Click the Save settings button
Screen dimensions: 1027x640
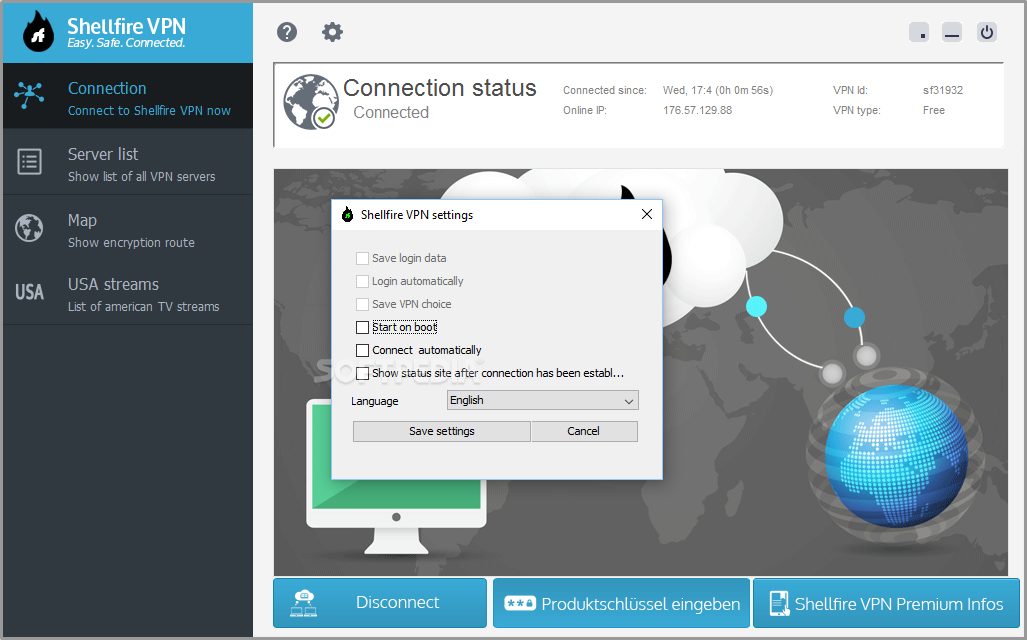point(441,431)
